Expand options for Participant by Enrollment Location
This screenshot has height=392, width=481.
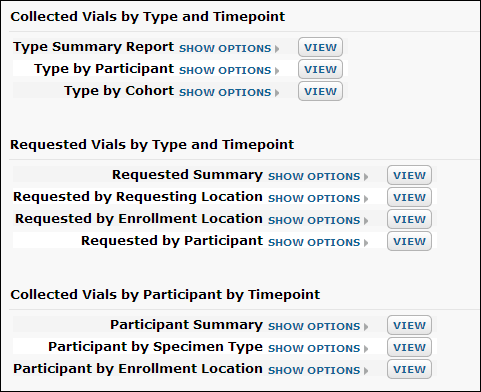pos(318,370)
